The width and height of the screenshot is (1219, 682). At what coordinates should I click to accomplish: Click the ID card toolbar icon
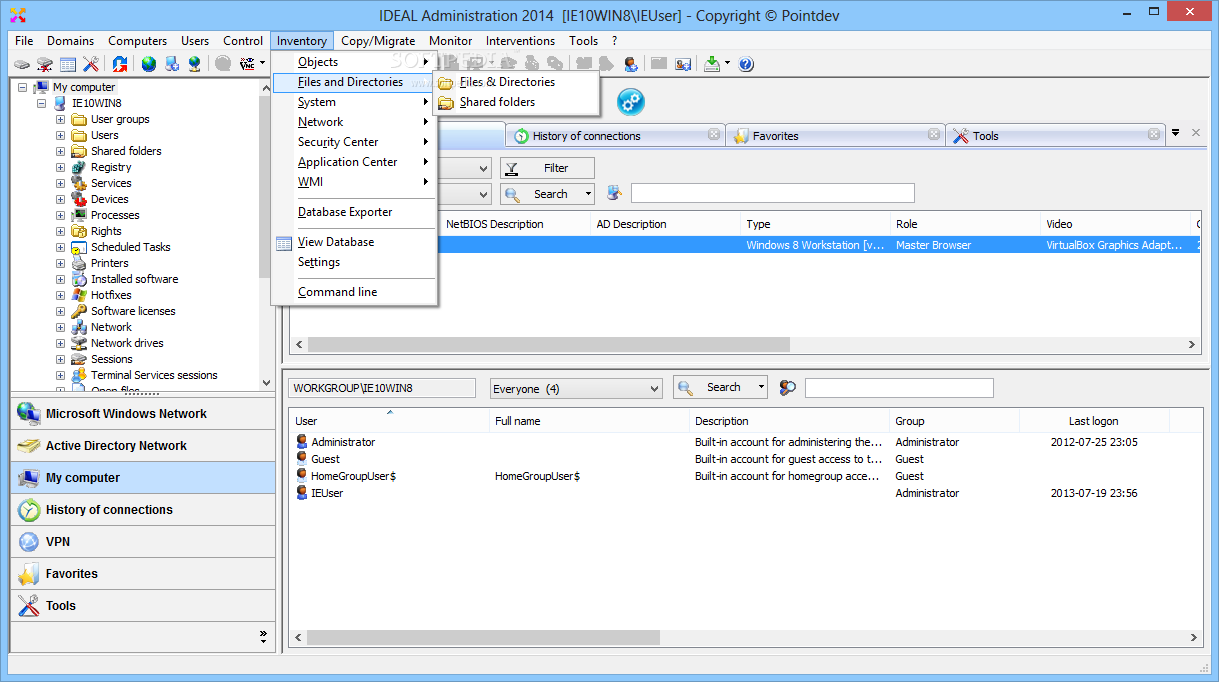(x=683, y=64)
